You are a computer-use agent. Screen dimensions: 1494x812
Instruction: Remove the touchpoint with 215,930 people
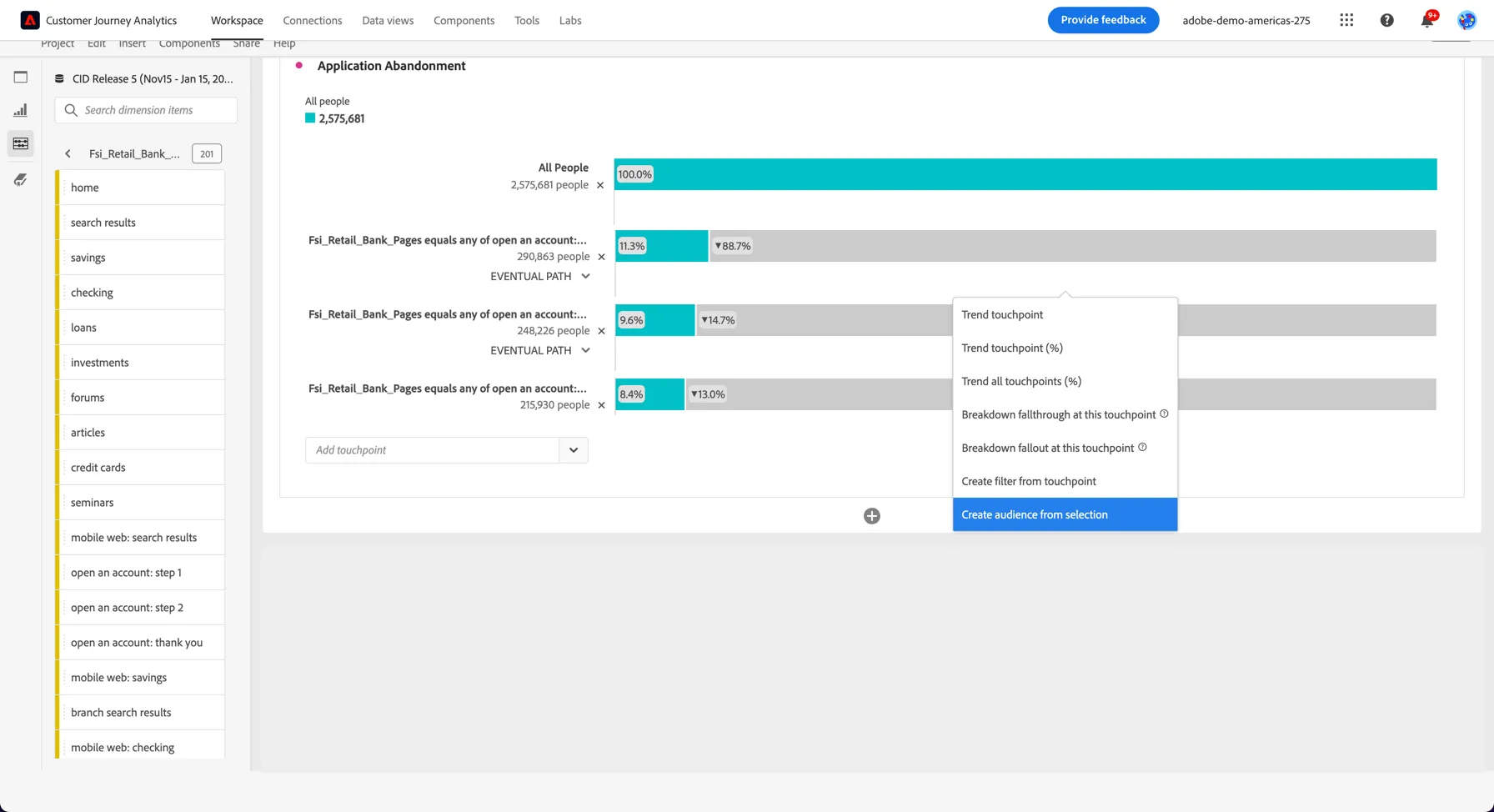pos(601,405)
